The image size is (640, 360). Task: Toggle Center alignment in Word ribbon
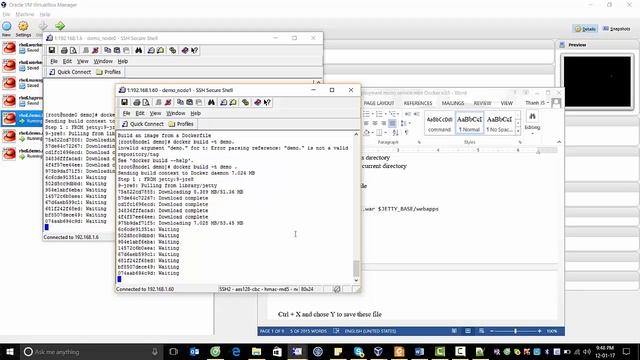pyautogui.click(x=375, y=123)
